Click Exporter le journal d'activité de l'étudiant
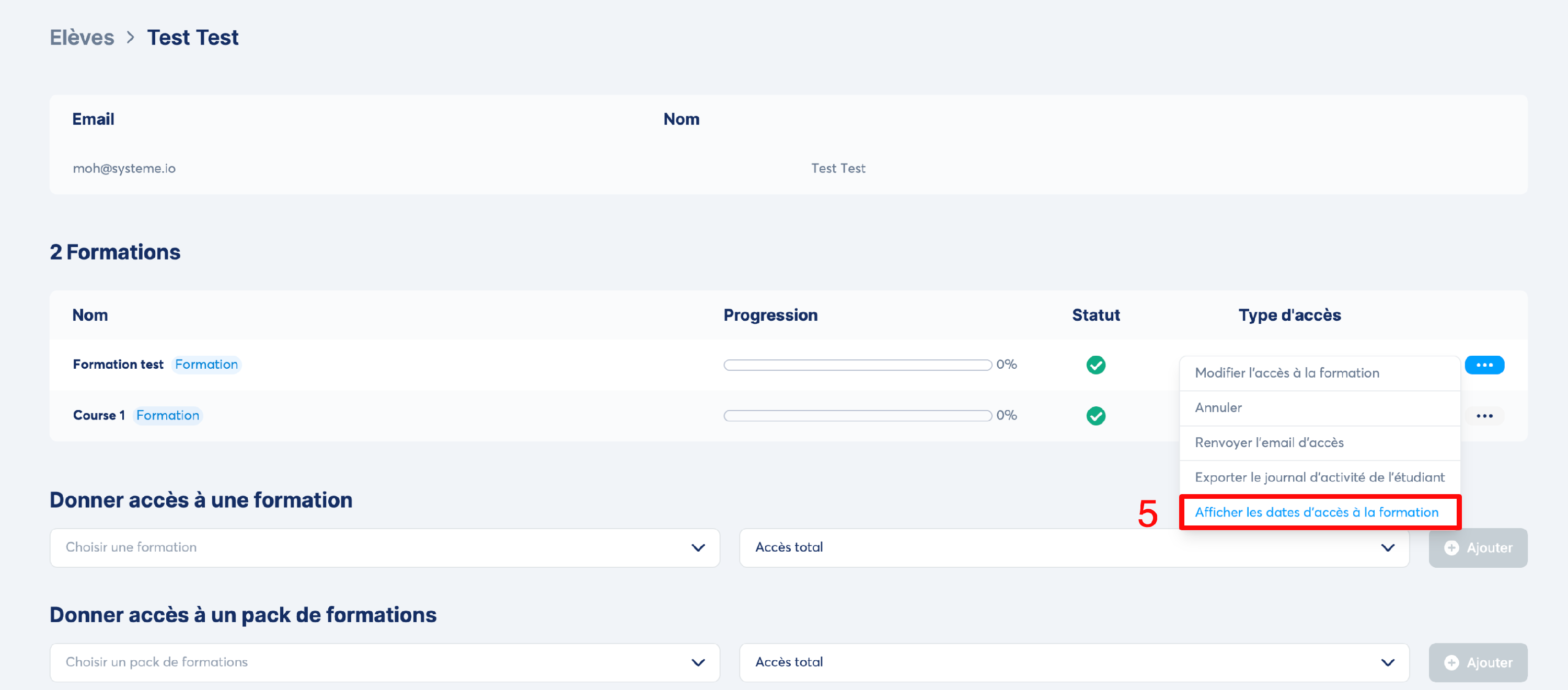1568x690 pixels. (1319, 477)
